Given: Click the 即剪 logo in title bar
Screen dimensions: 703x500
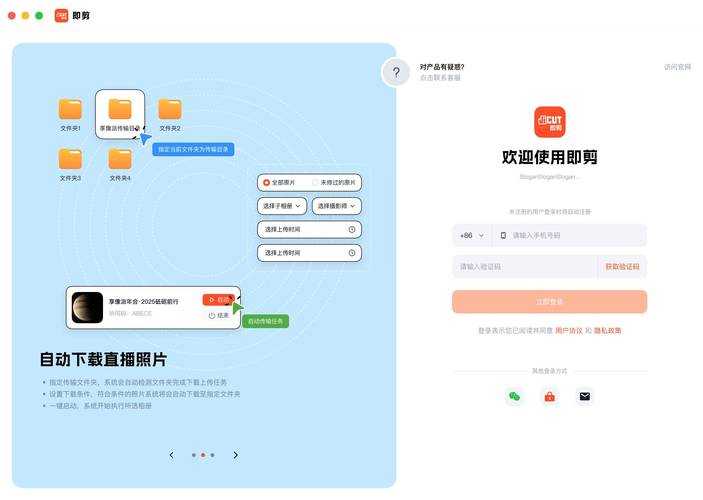Looking at the screenshot, I should tap(61, 16).
